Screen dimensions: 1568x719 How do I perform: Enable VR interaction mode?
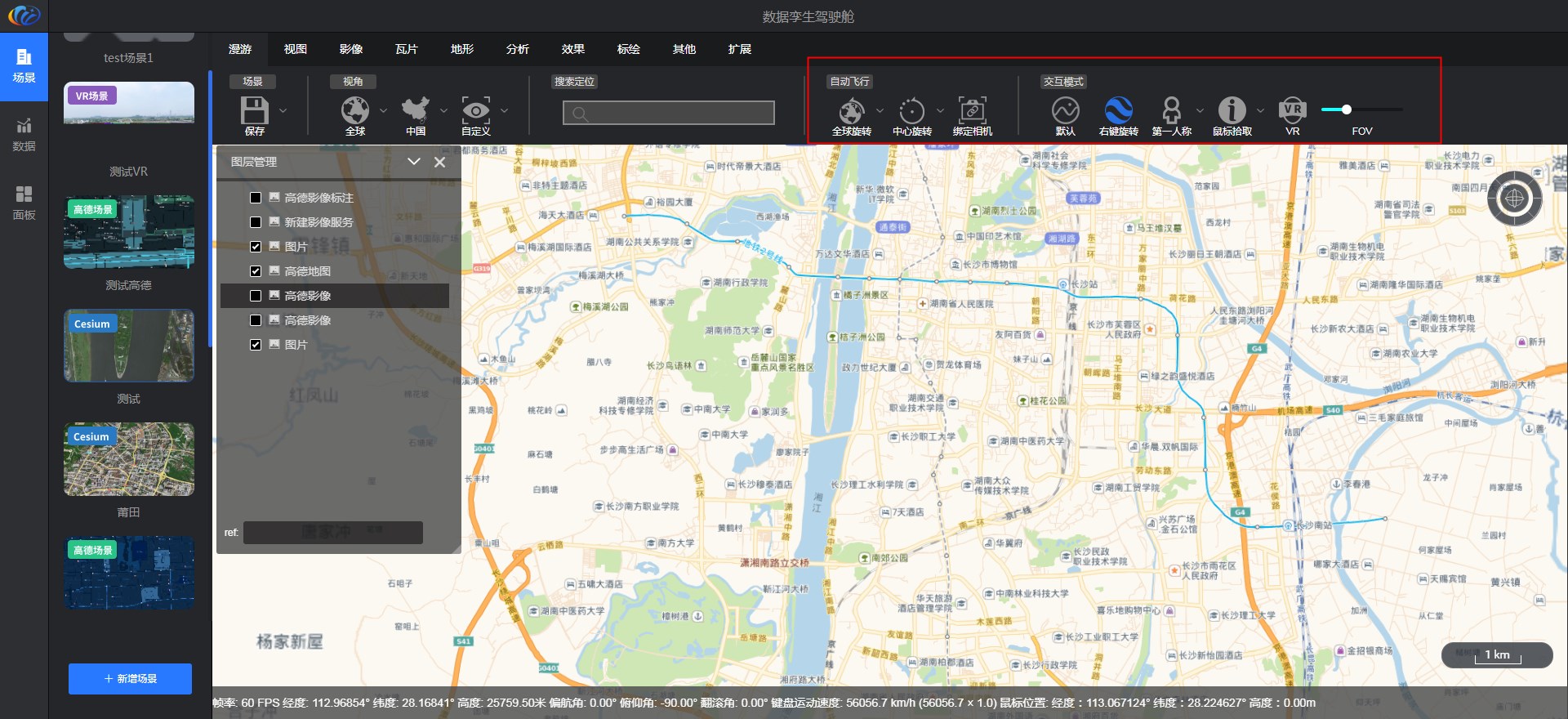[x=1292, y=111]
